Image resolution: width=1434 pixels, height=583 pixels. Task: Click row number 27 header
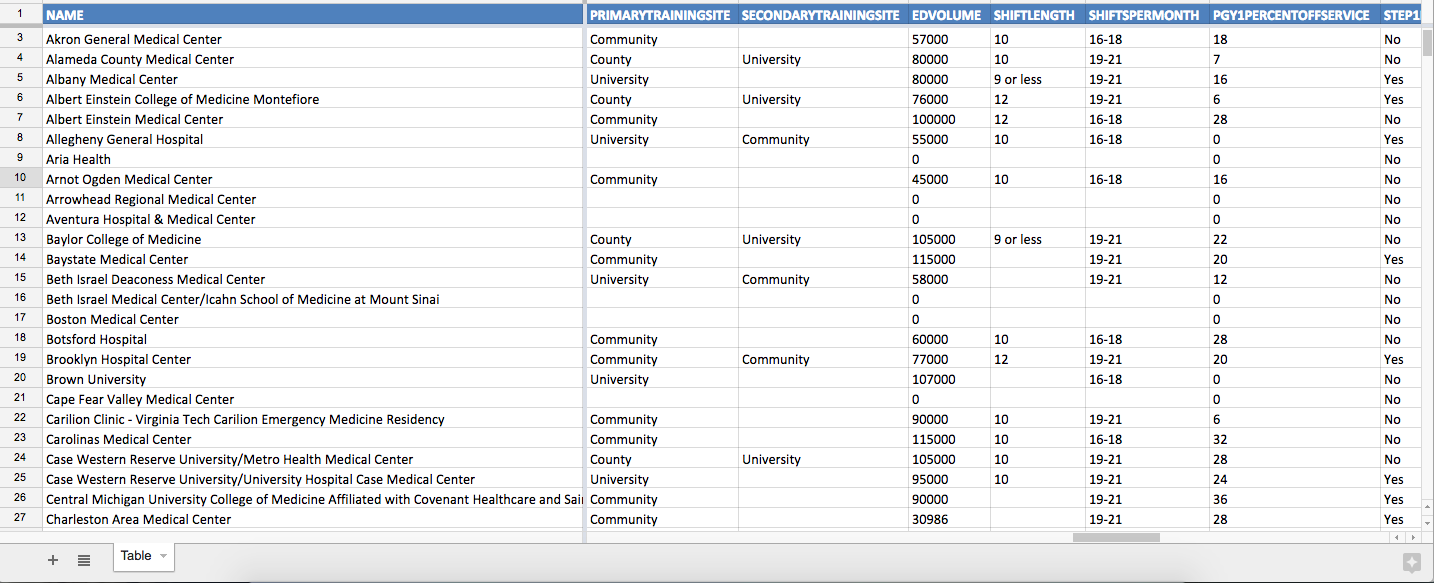coord(20,519)
